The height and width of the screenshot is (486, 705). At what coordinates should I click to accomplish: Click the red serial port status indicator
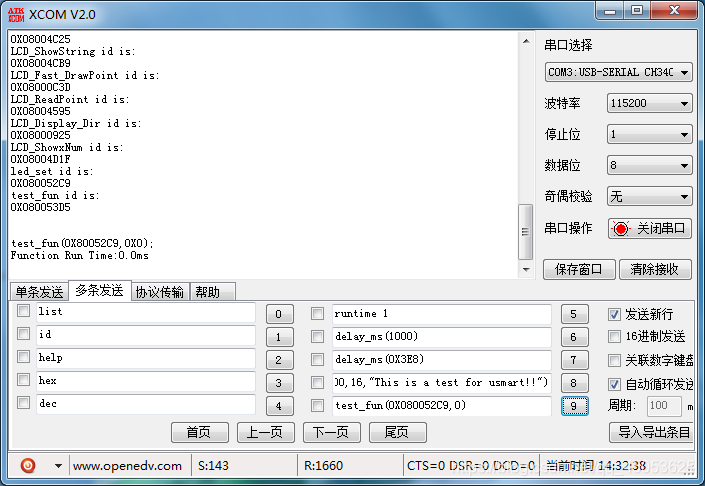pos(621,229)
